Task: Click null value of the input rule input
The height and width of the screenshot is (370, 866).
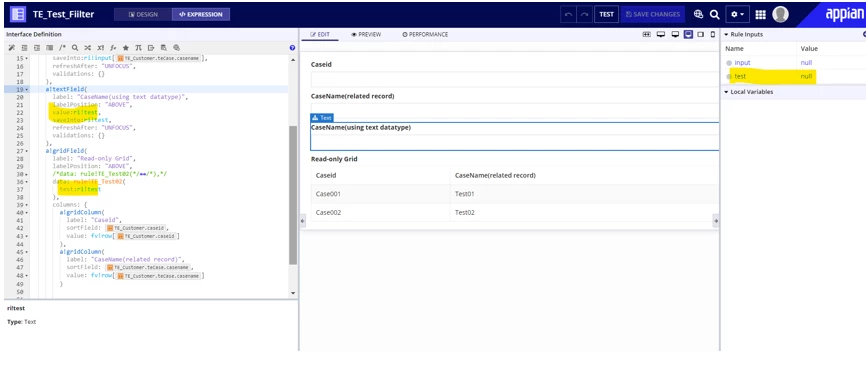Action: click(x=806, y=63)
